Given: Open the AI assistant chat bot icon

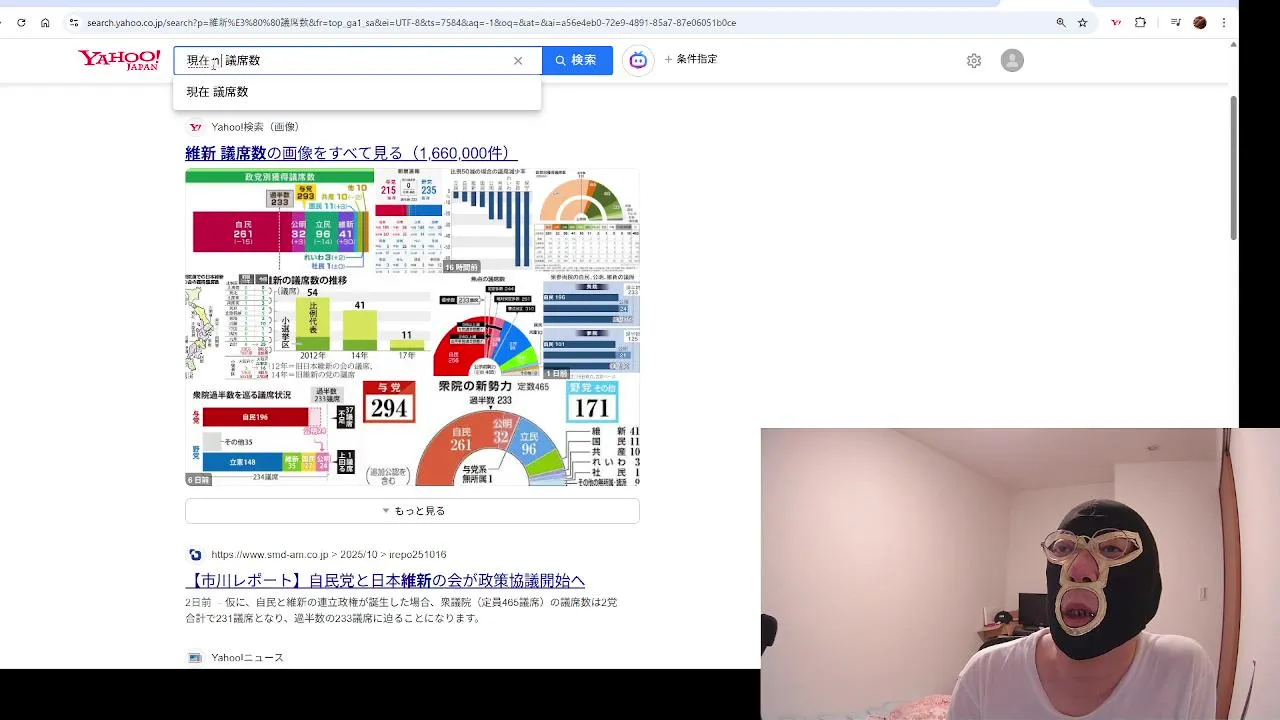Looking at the screenshot, I should tap(638, 60).
